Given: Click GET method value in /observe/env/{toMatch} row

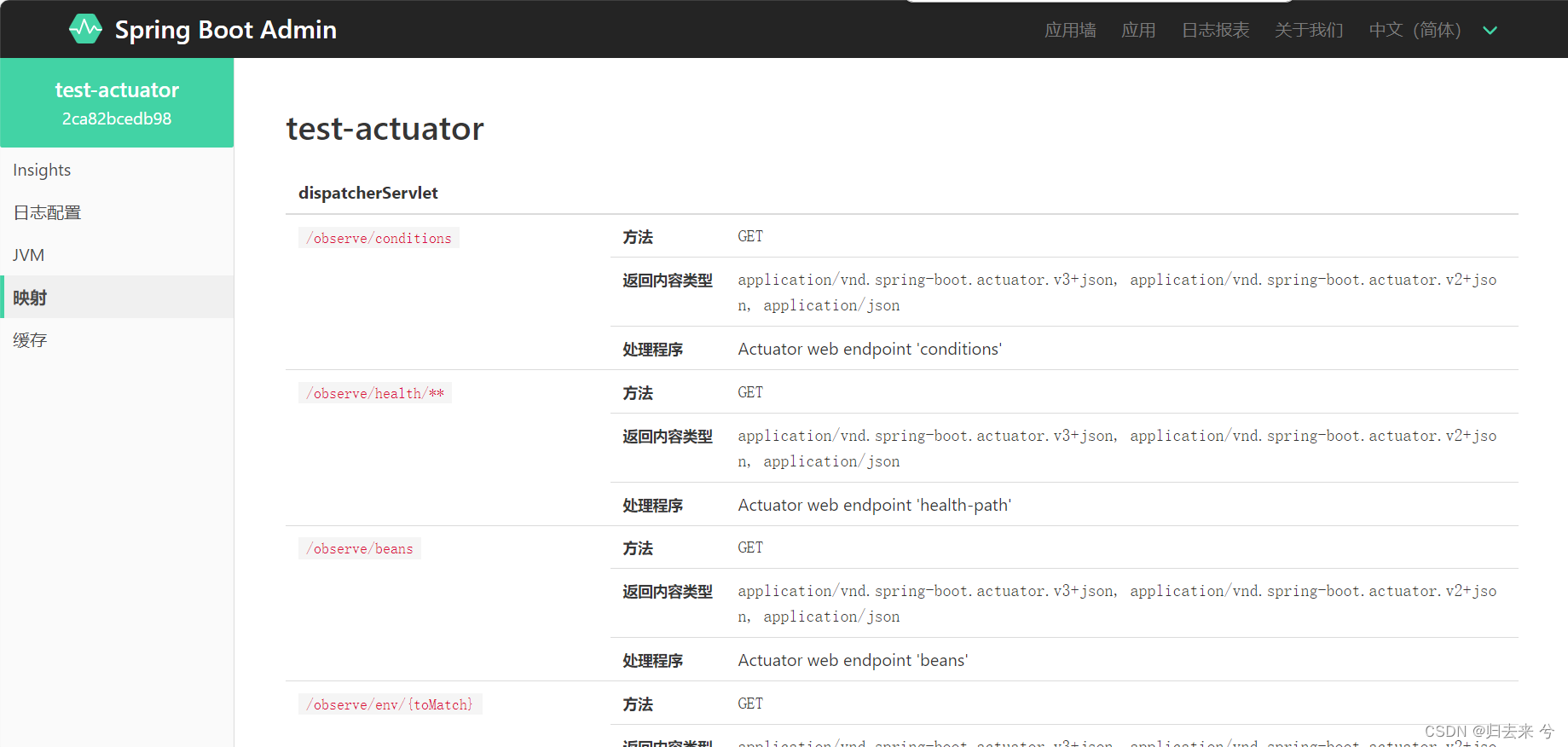Looking at the screenshot, I should point(750,704).
